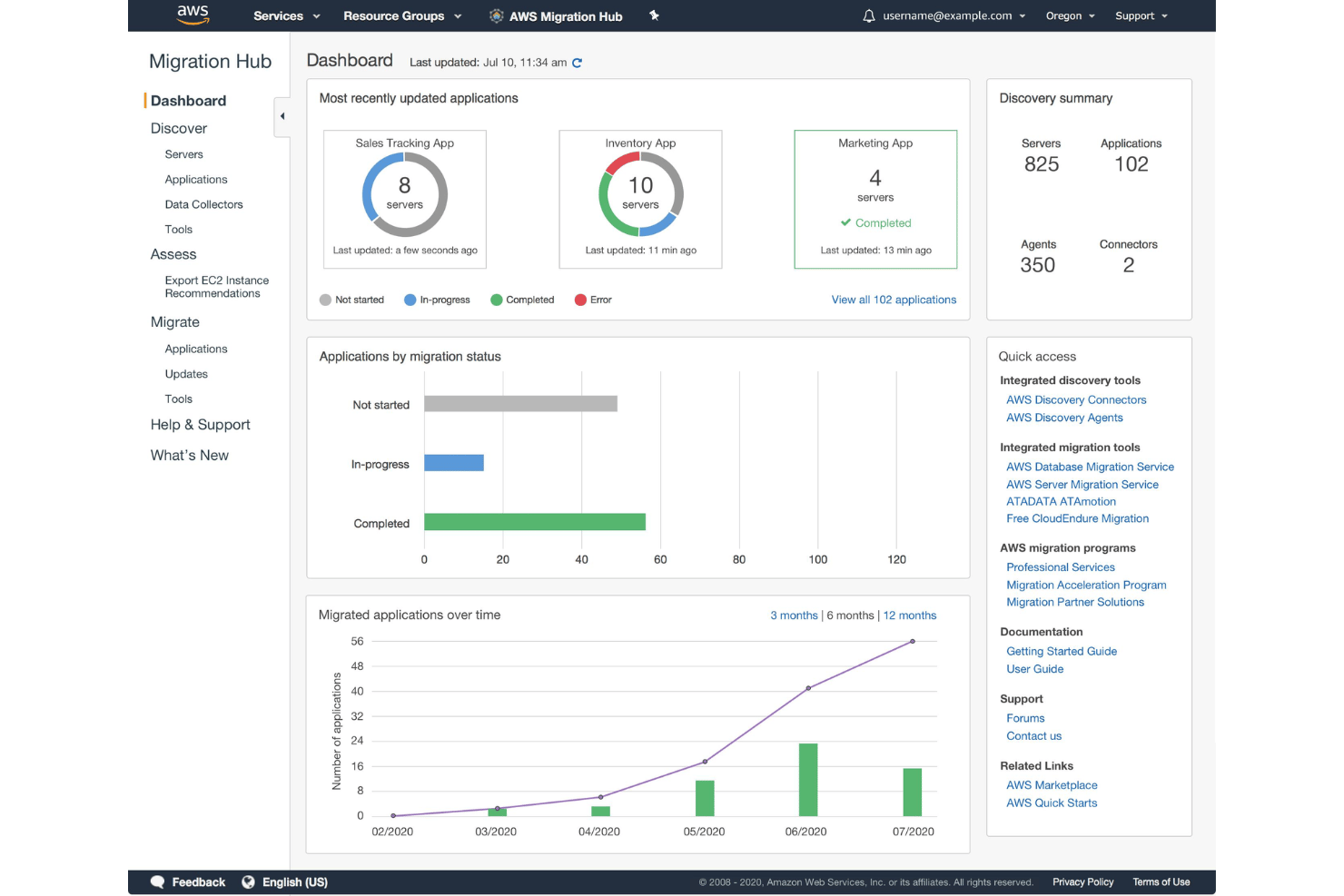Open Tools under Discover

(x=179, y=230)
